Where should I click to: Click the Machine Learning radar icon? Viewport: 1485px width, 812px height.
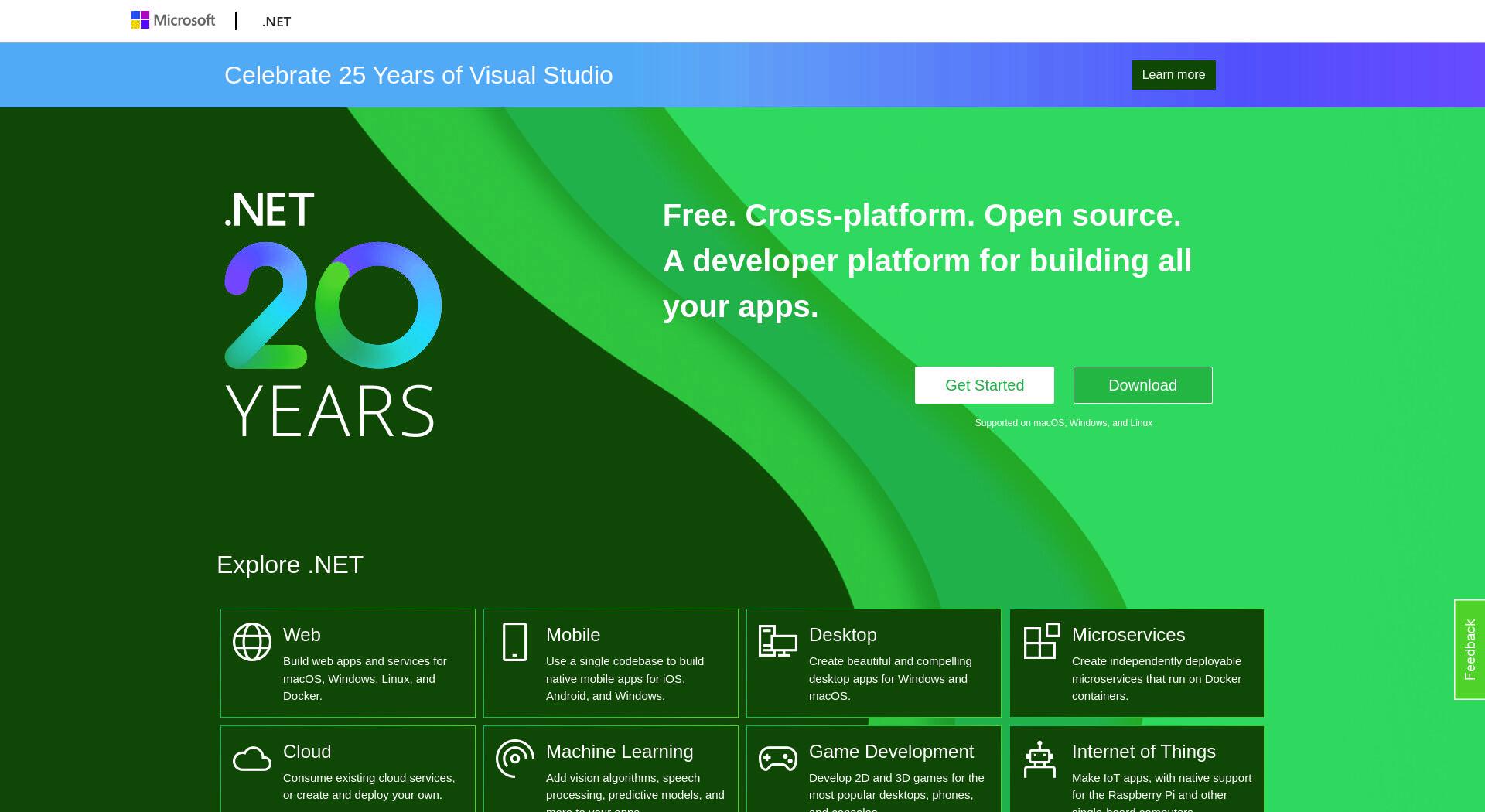click(515, 759)
